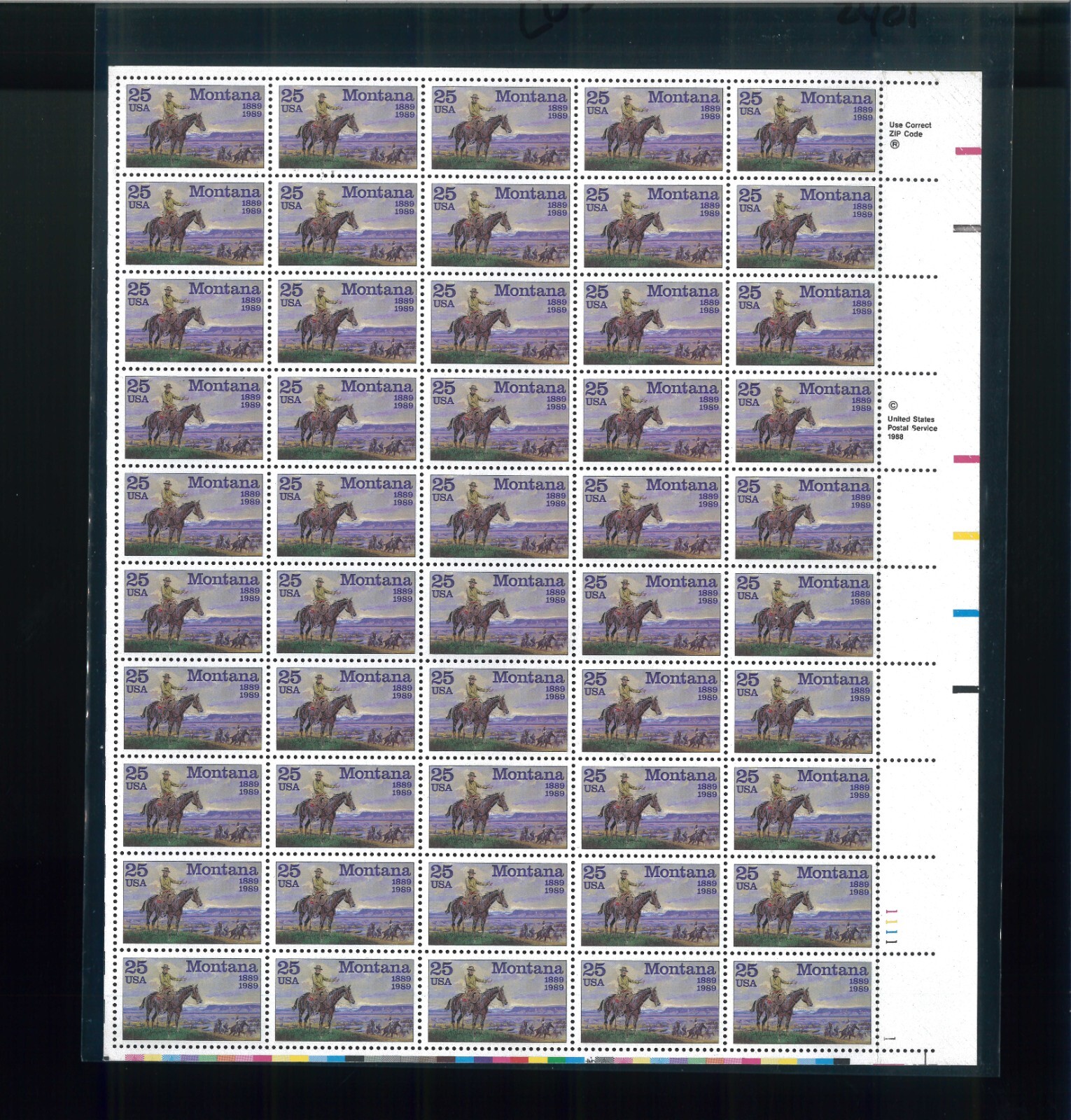Click the yellow color bar in the right margin
This screenshot has width=1071, height=1120.
[x=966, y=536]
